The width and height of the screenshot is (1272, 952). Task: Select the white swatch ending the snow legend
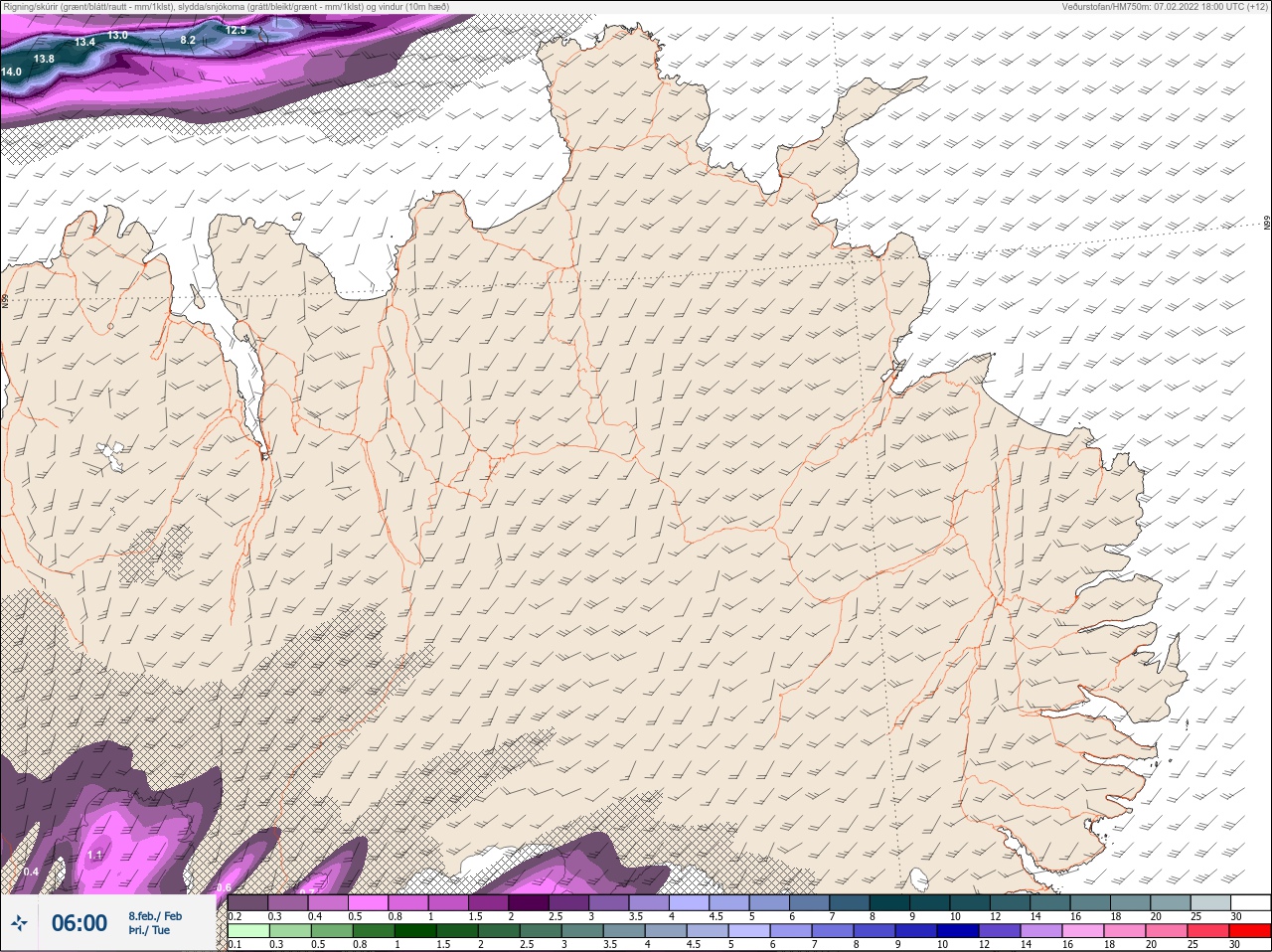[1250, 902]
